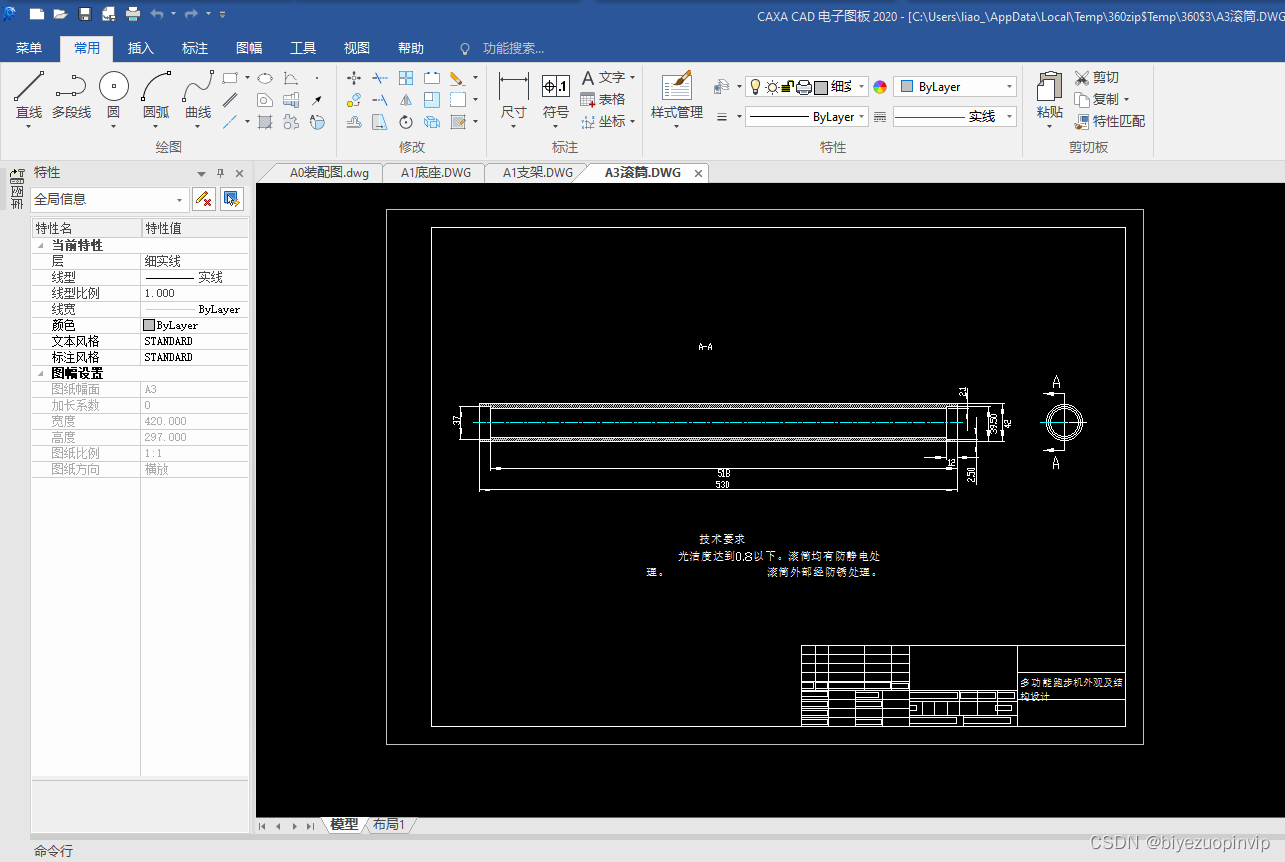
Task: Expand the 文字 text dropdown
Action: click(632, 78)
